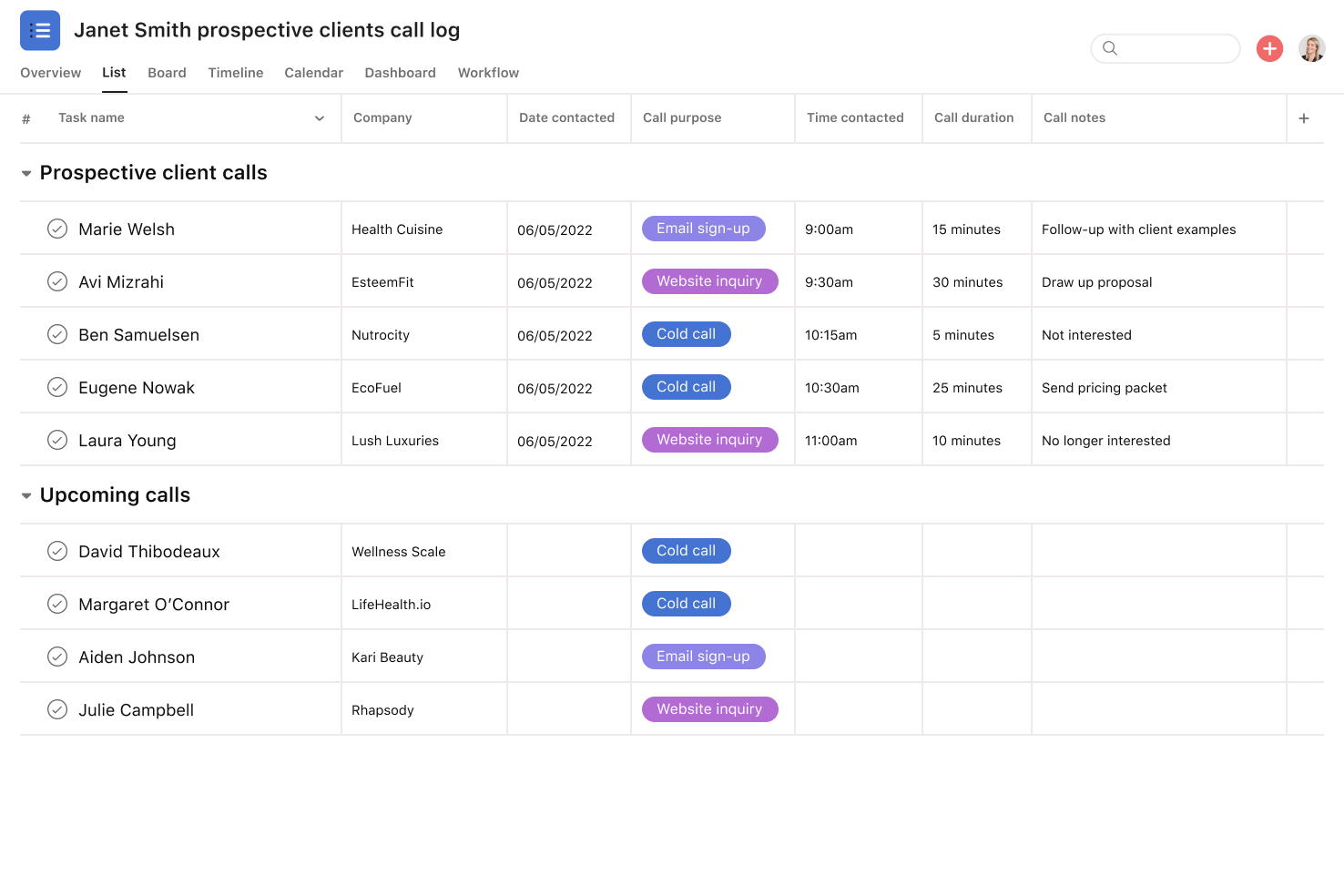Open the profile avatar menu
Viewport: 1344px width, 896px height.
1312,48
